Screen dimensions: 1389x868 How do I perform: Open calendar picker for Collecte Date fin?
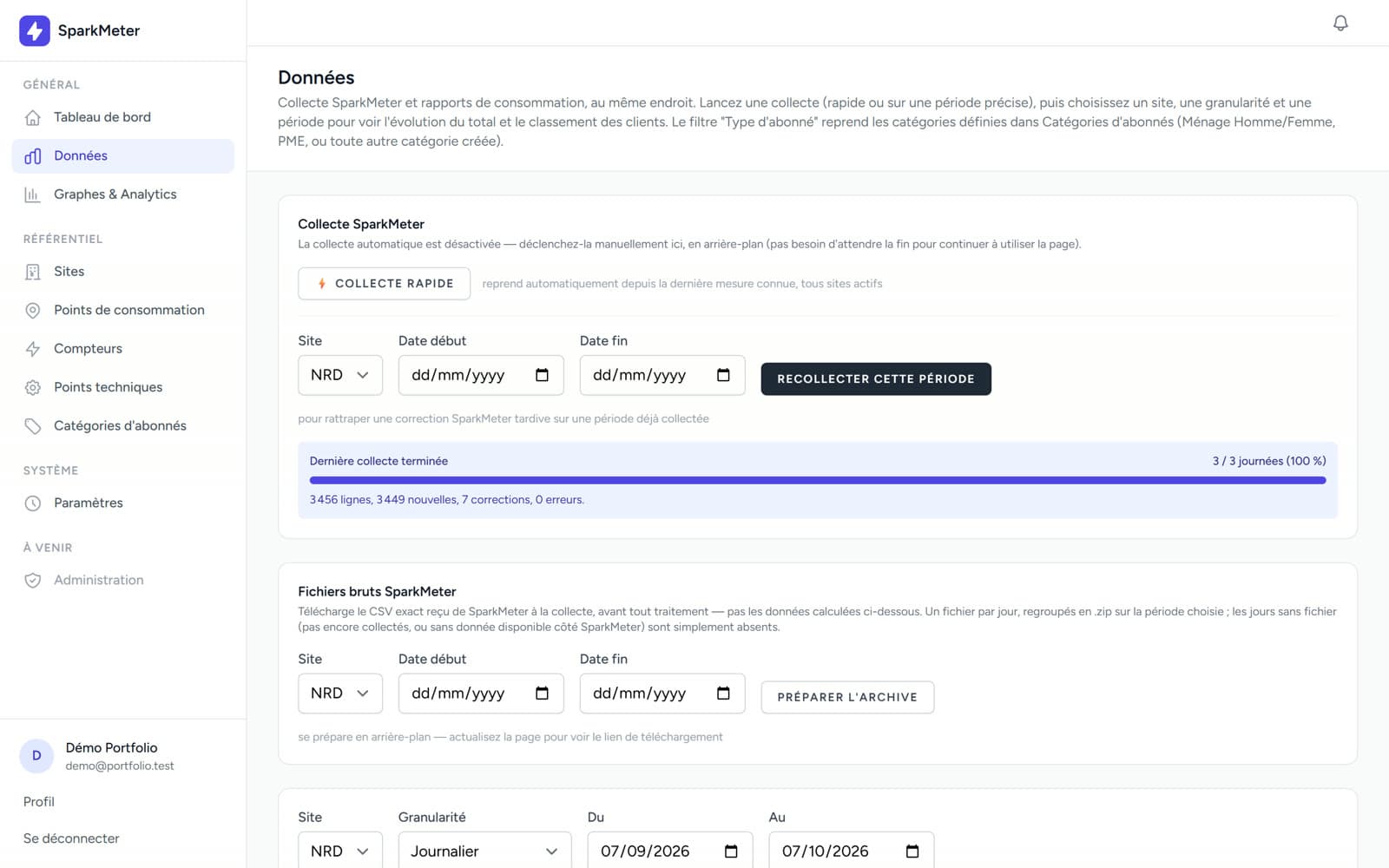click(x=723, y=375)
